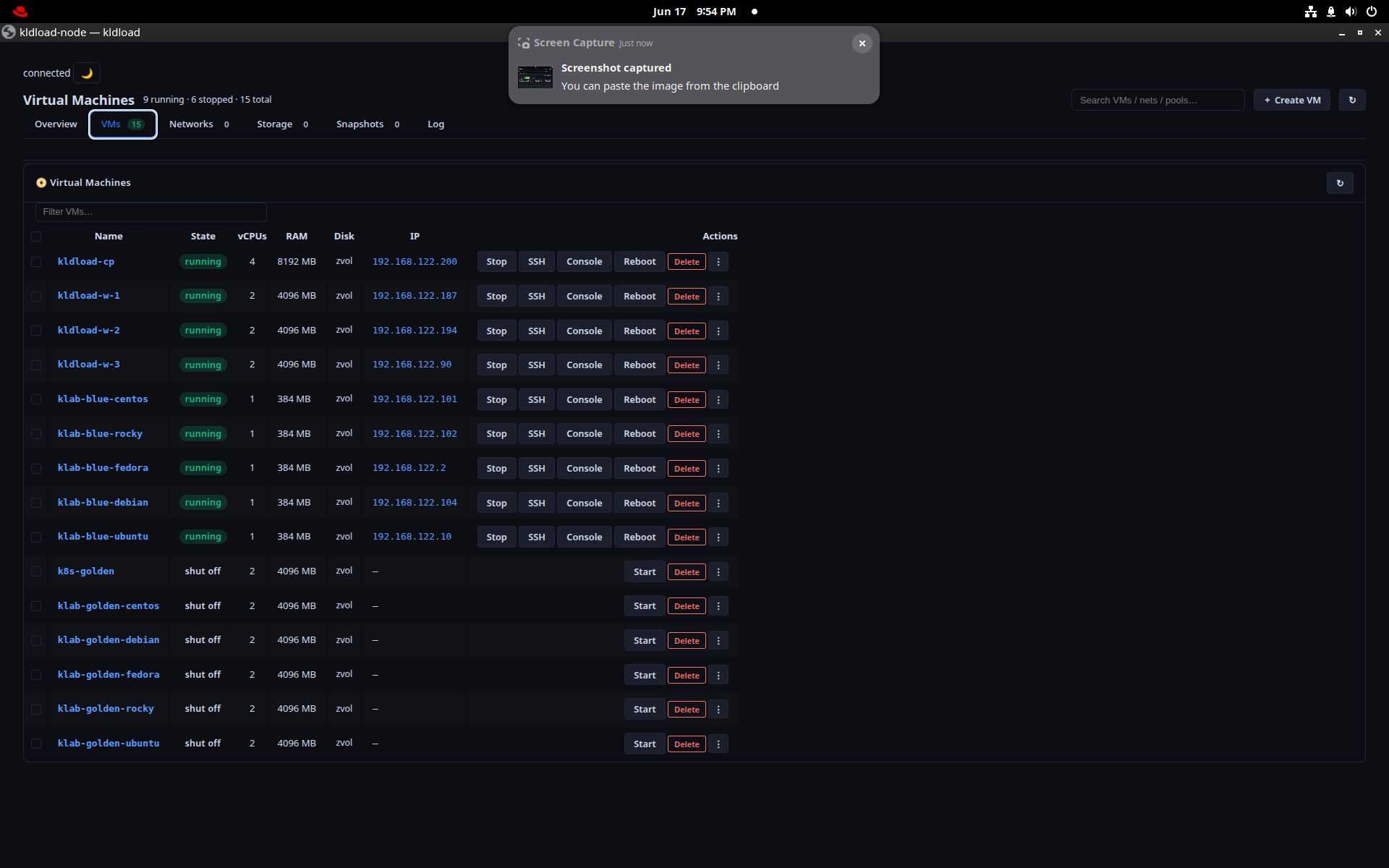
Task: Focus the Filter VMs input field
Action: point(151,212)
